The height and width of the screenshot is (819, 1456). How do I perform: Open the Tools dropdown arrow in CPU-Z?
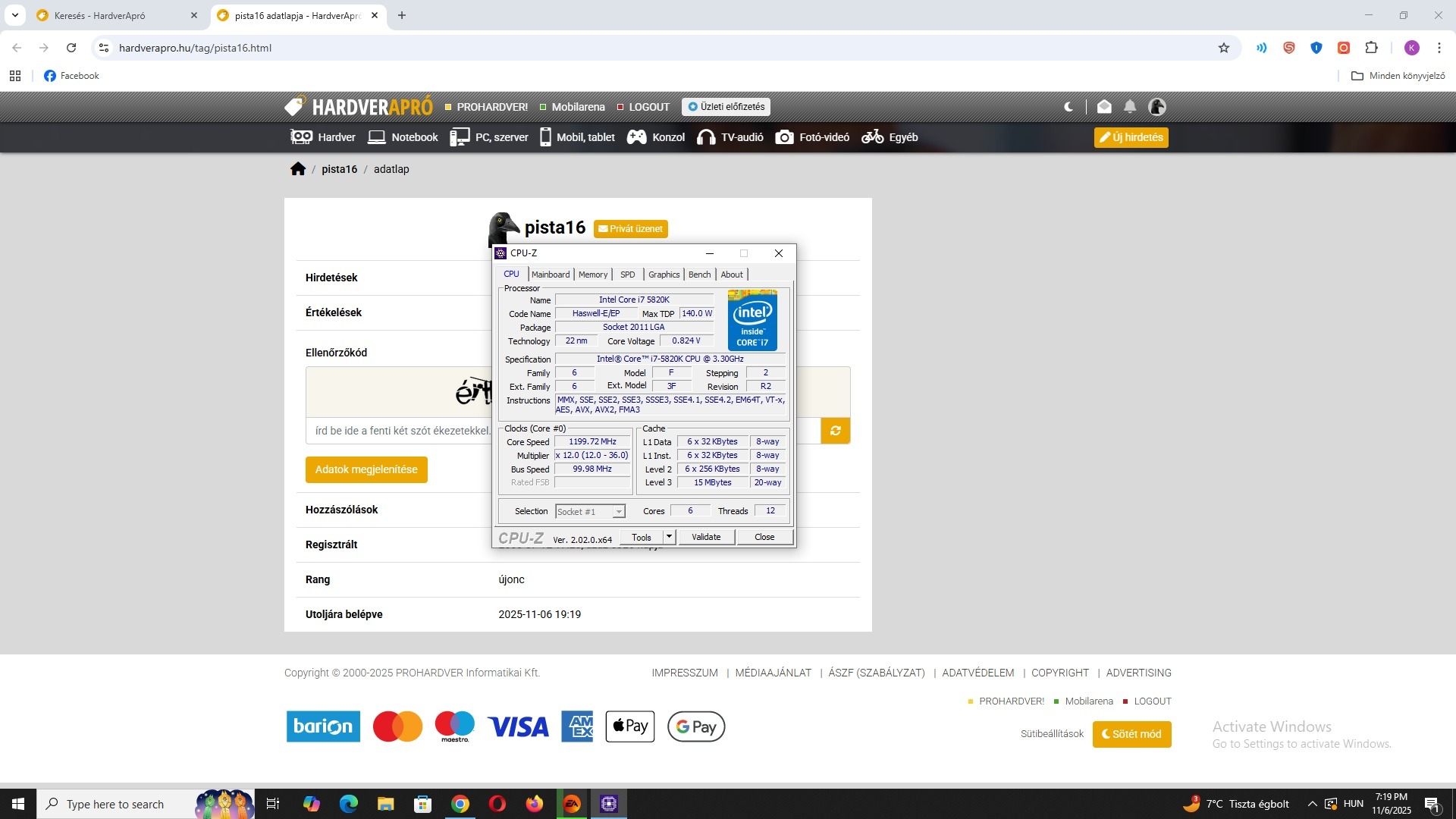tap(669, 537)
